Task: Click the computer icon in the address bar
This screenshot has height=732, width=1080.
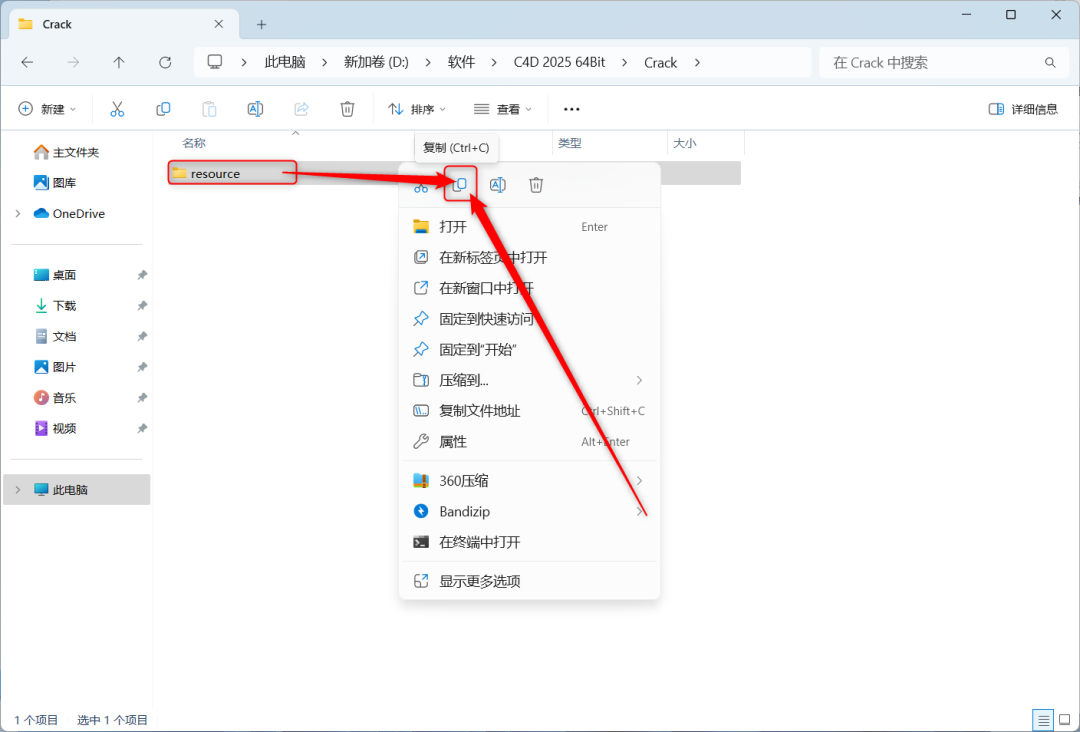Action: point(215,62)
